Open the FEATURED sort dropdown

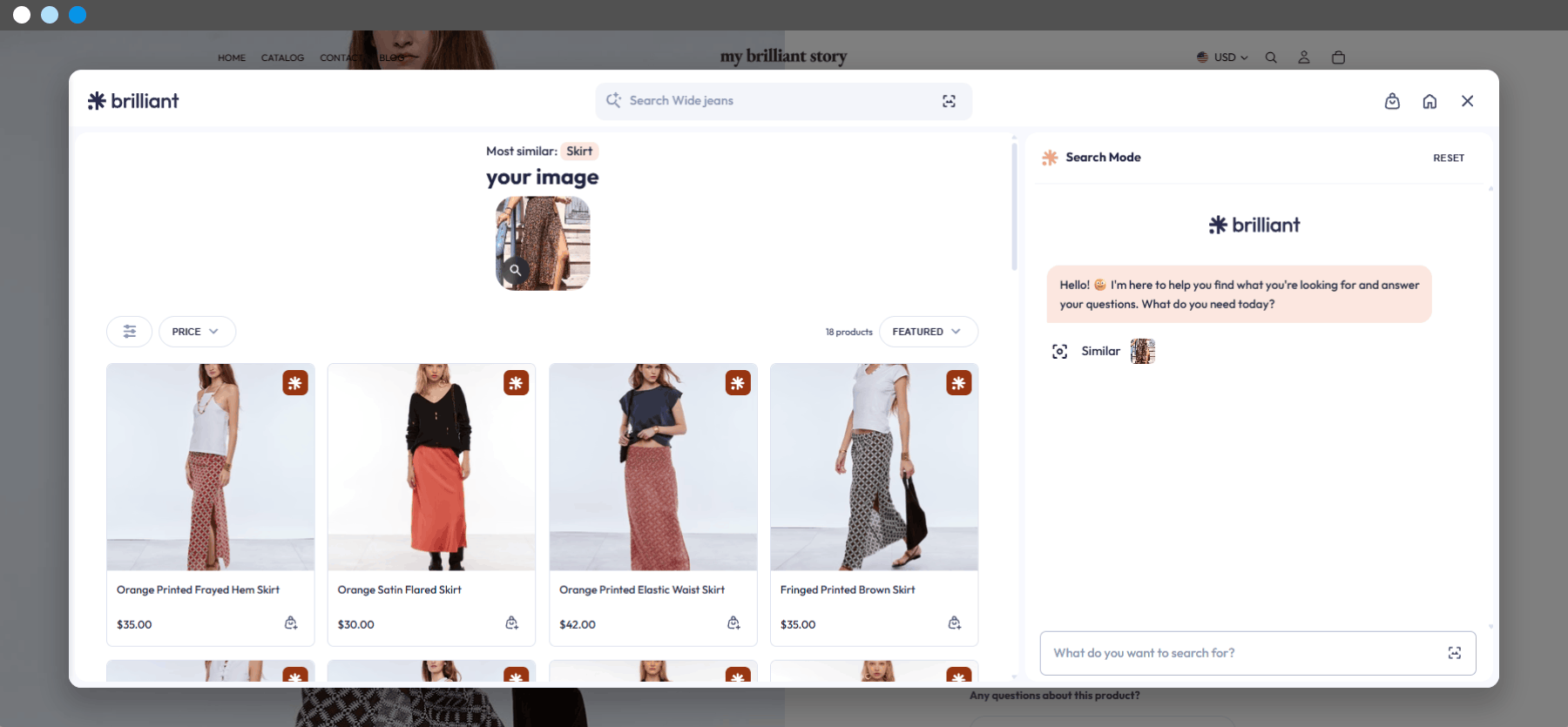tap(929, 332)
